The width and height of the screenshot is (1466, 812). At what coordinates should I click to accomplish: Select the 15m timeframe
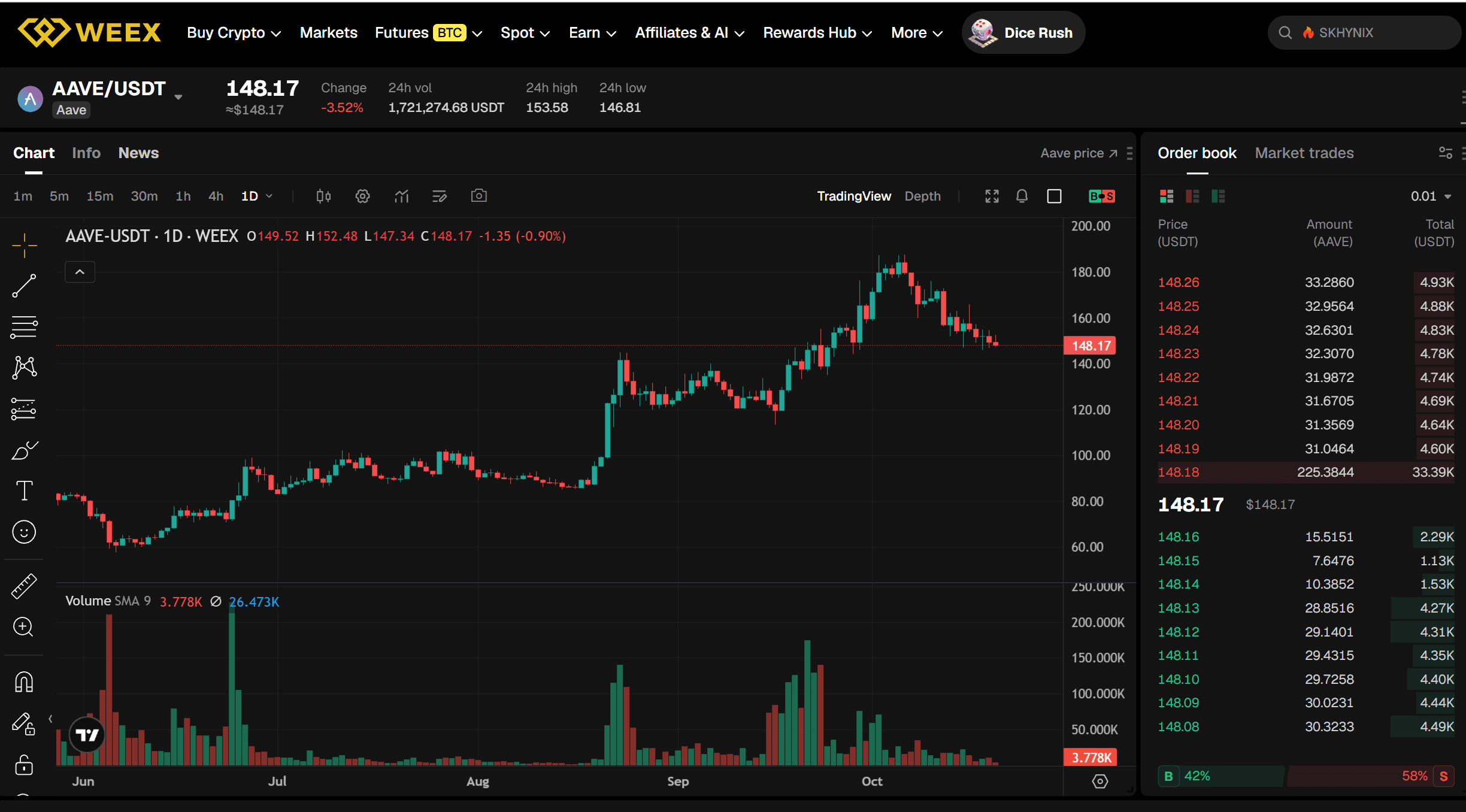[99, 196]
